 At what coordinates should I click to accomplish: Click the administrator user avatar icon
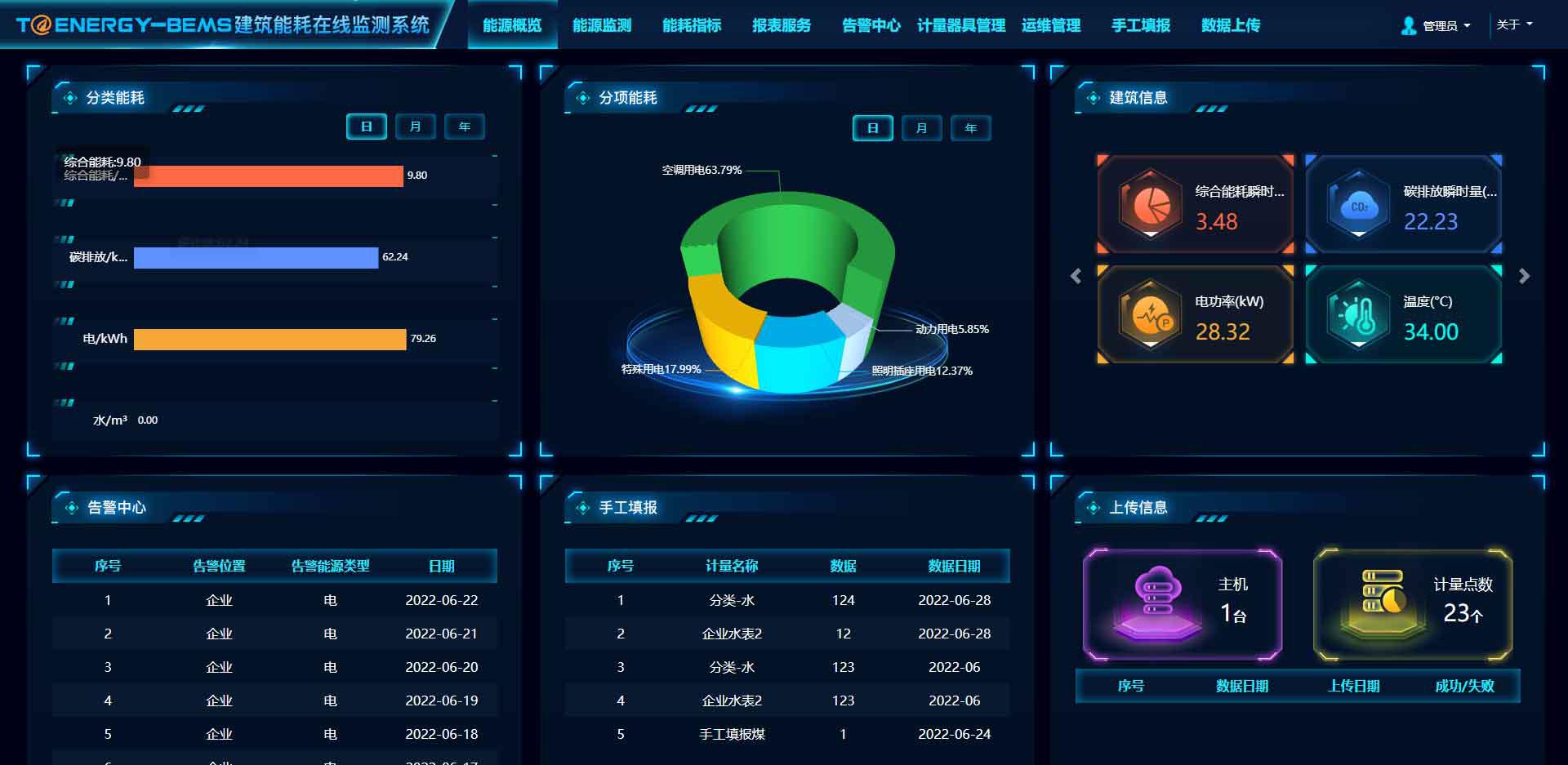(1408, 26)
